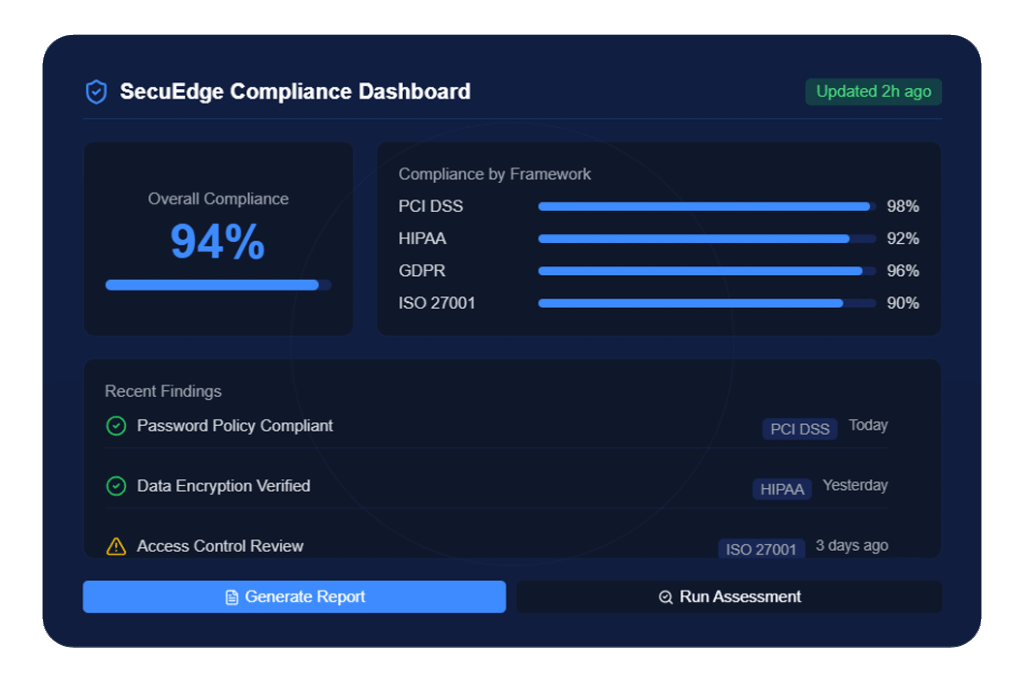Click the GDPR 96% progress bar

[x=706, y=271]
